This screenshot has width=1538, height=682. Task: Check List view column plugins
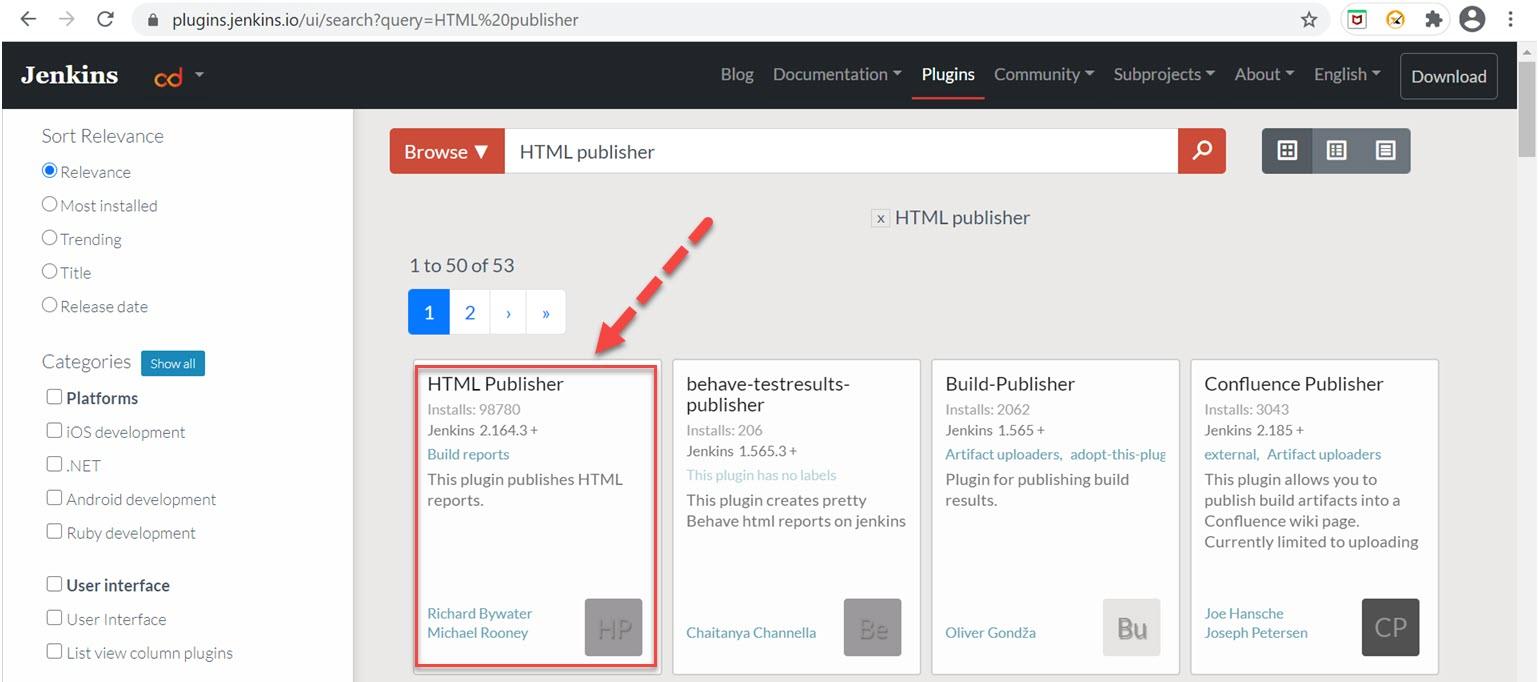pos(54,651)
